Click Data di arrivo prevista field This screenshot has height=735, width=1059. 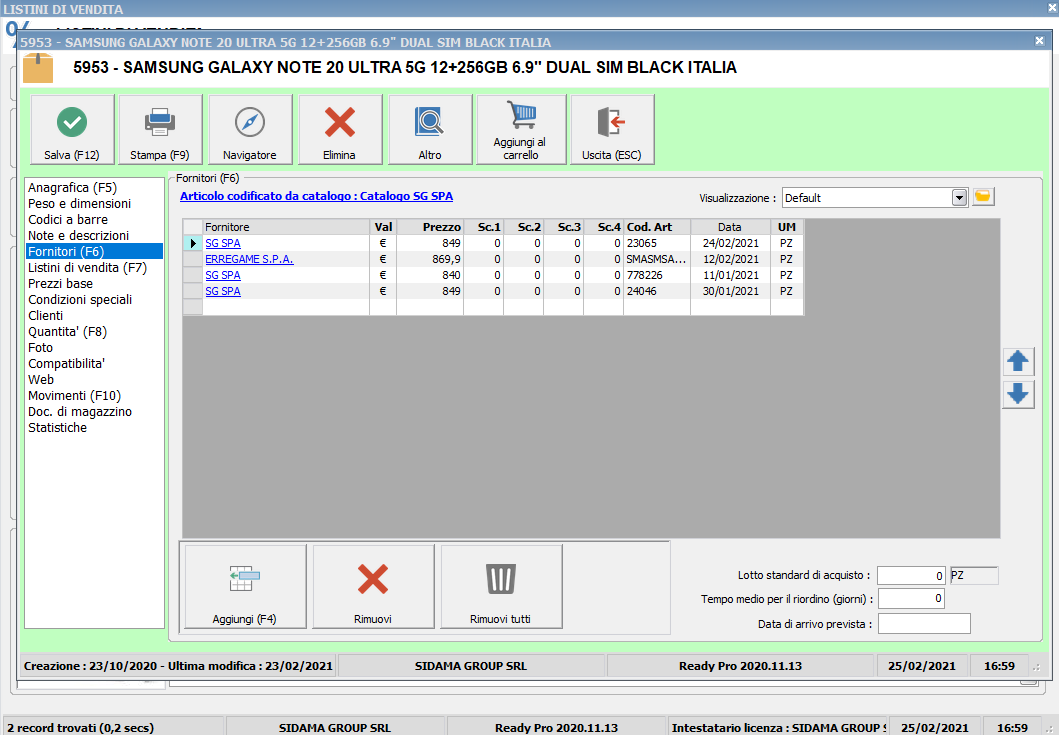(924, 624)
